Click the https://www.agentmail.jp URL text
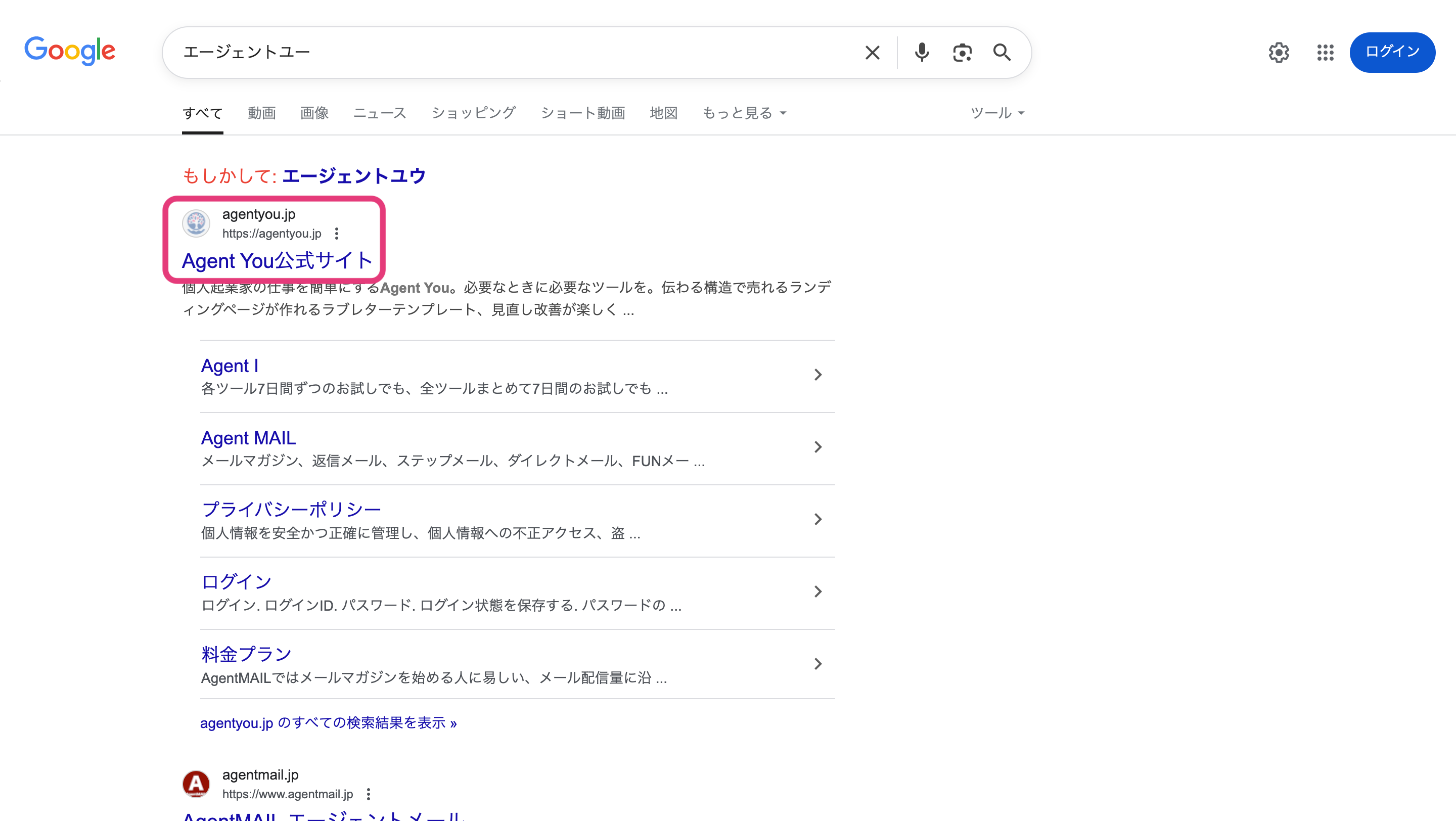The width and height of the screenshot is (1456, 821). pos(287,794)
